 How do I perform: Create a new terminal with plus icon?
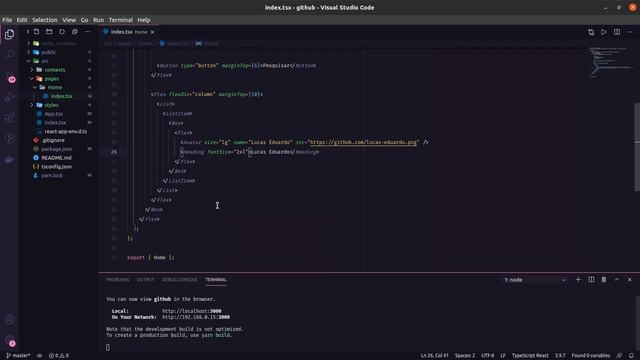pyautogui.click(x=578, y=280)
